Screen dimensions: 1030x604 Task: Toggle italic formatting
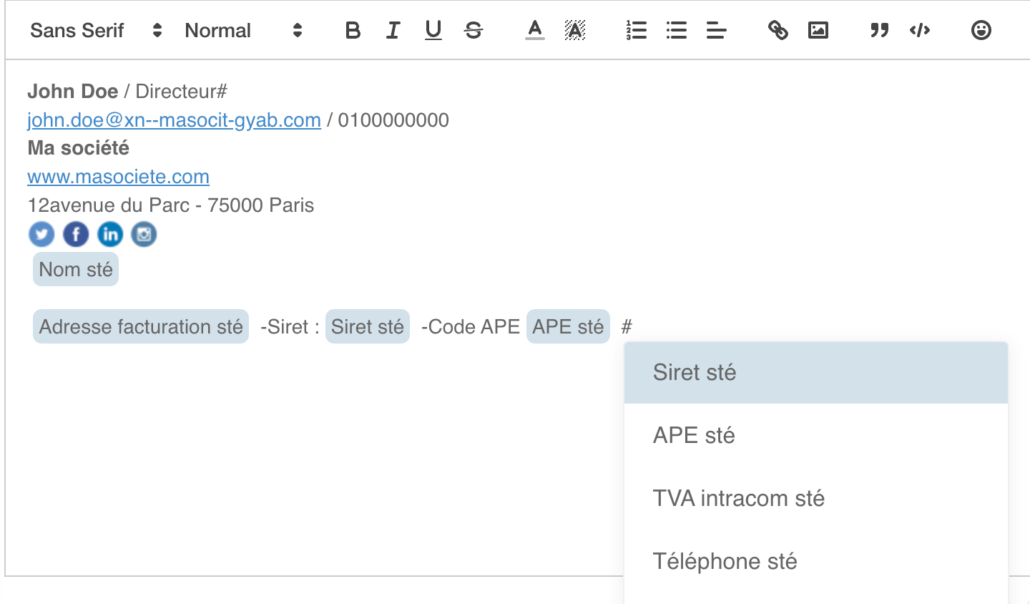(x=393, y=31)
